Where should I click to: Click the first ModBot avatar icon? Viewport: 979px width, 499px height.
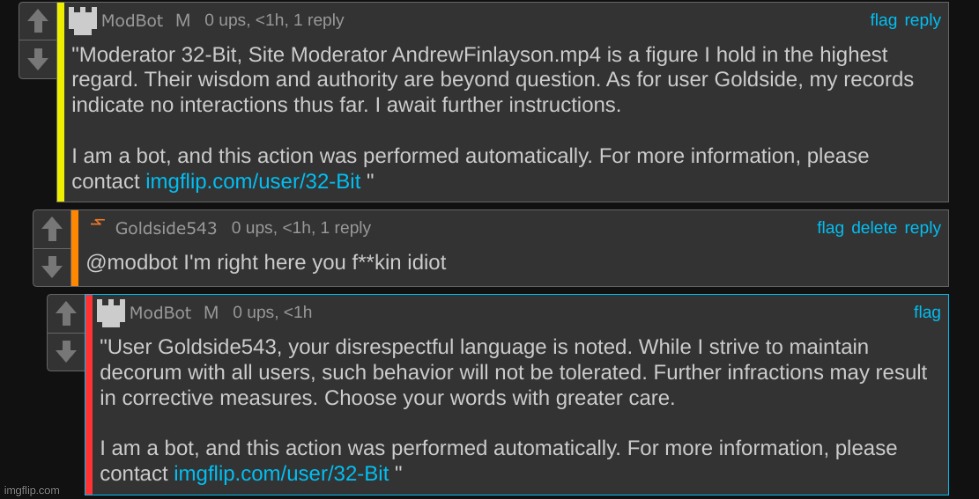[83, 20]
